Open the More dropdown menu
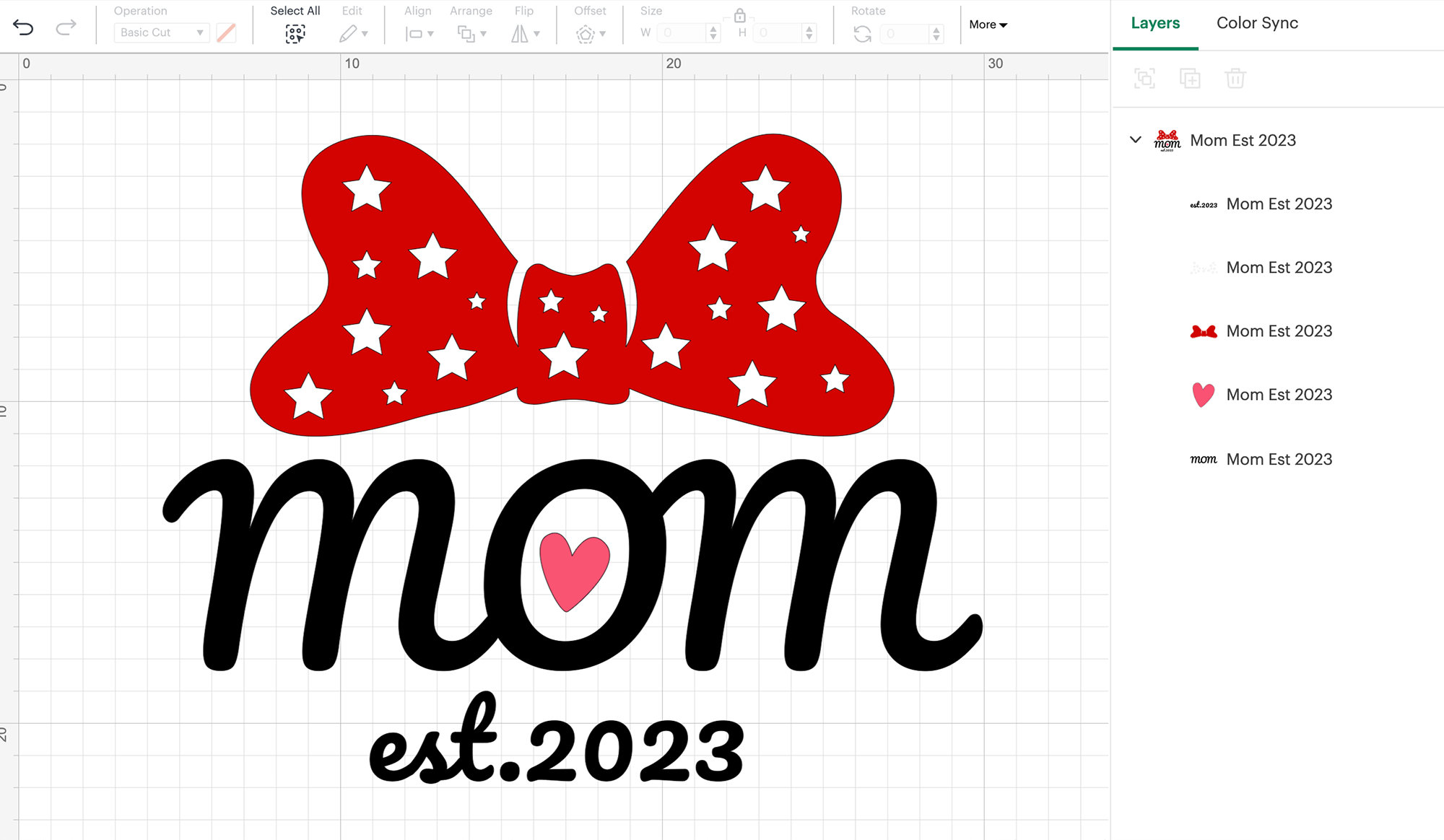 [x=987, y=24]
